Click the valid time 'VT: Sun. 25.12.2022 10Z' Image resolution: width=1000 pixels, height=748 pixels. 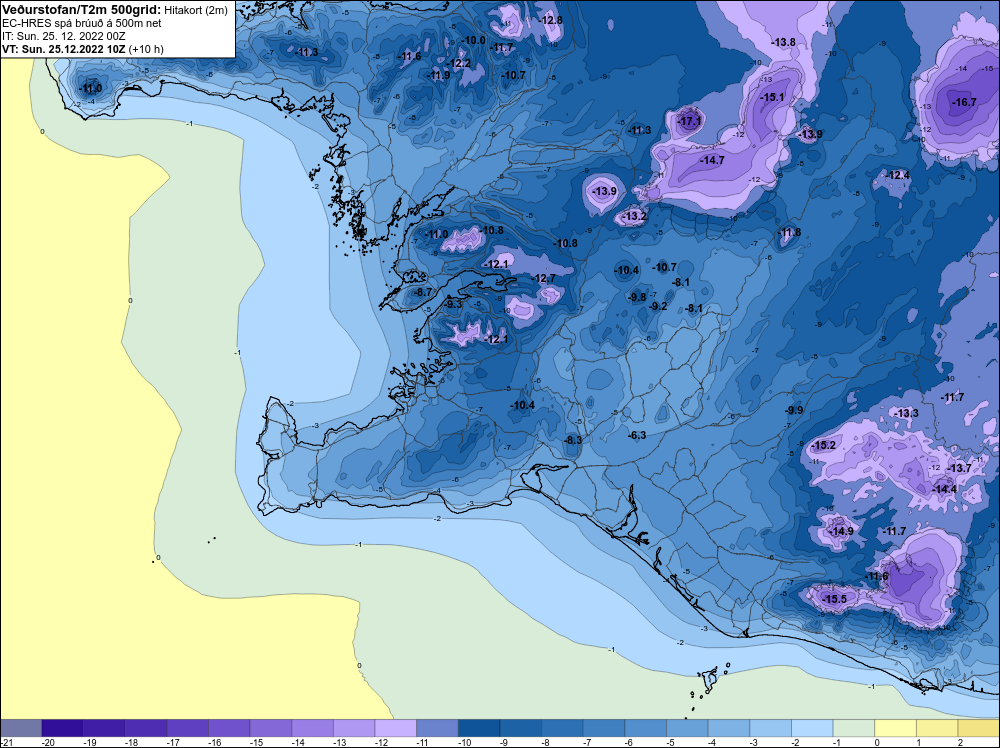coord(64,49)
